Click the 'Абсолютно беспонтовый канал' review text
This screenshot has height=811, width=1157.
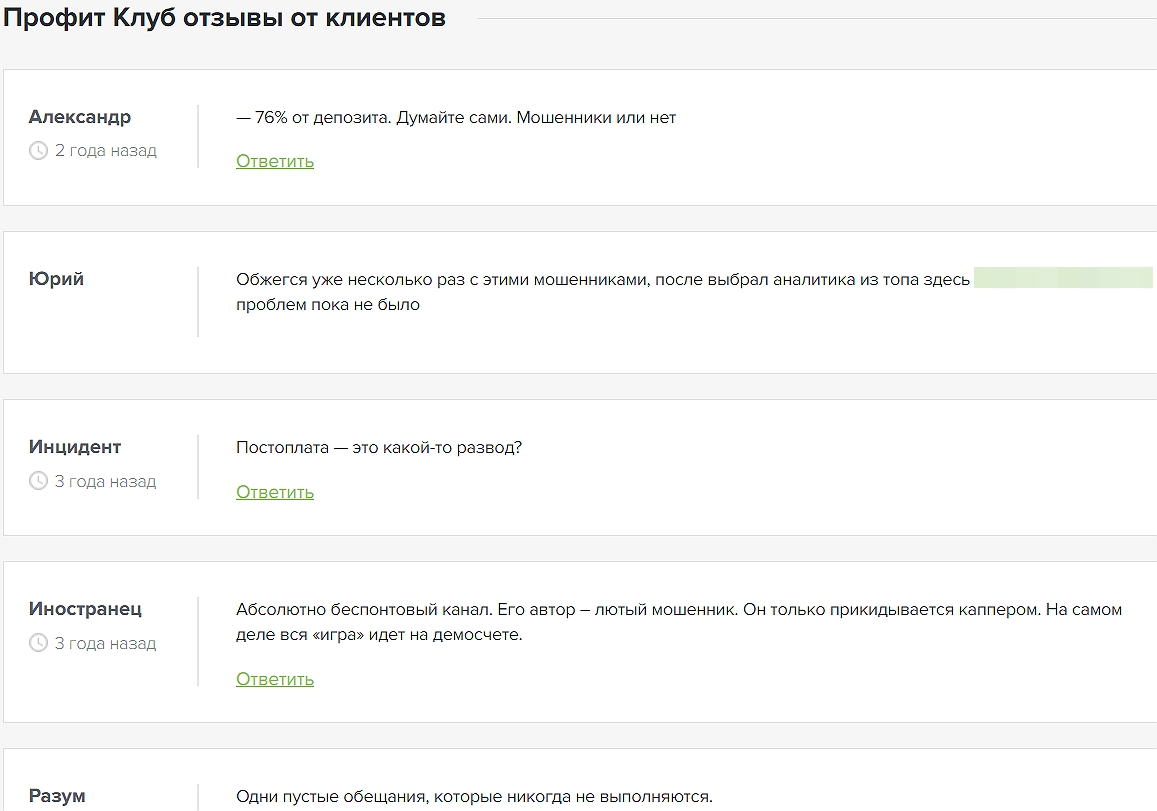[679, 610]
